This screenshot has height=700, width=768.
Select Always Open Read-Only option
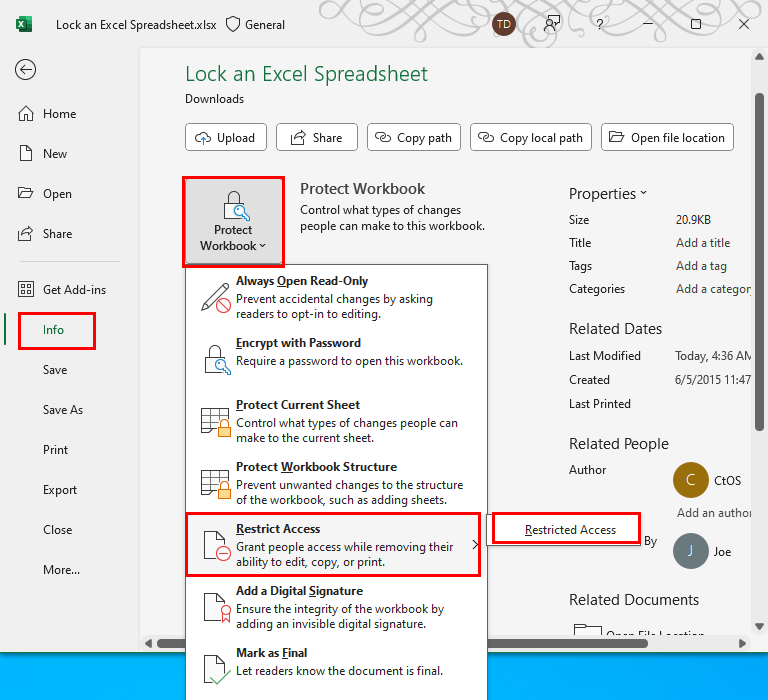point(336,297)
